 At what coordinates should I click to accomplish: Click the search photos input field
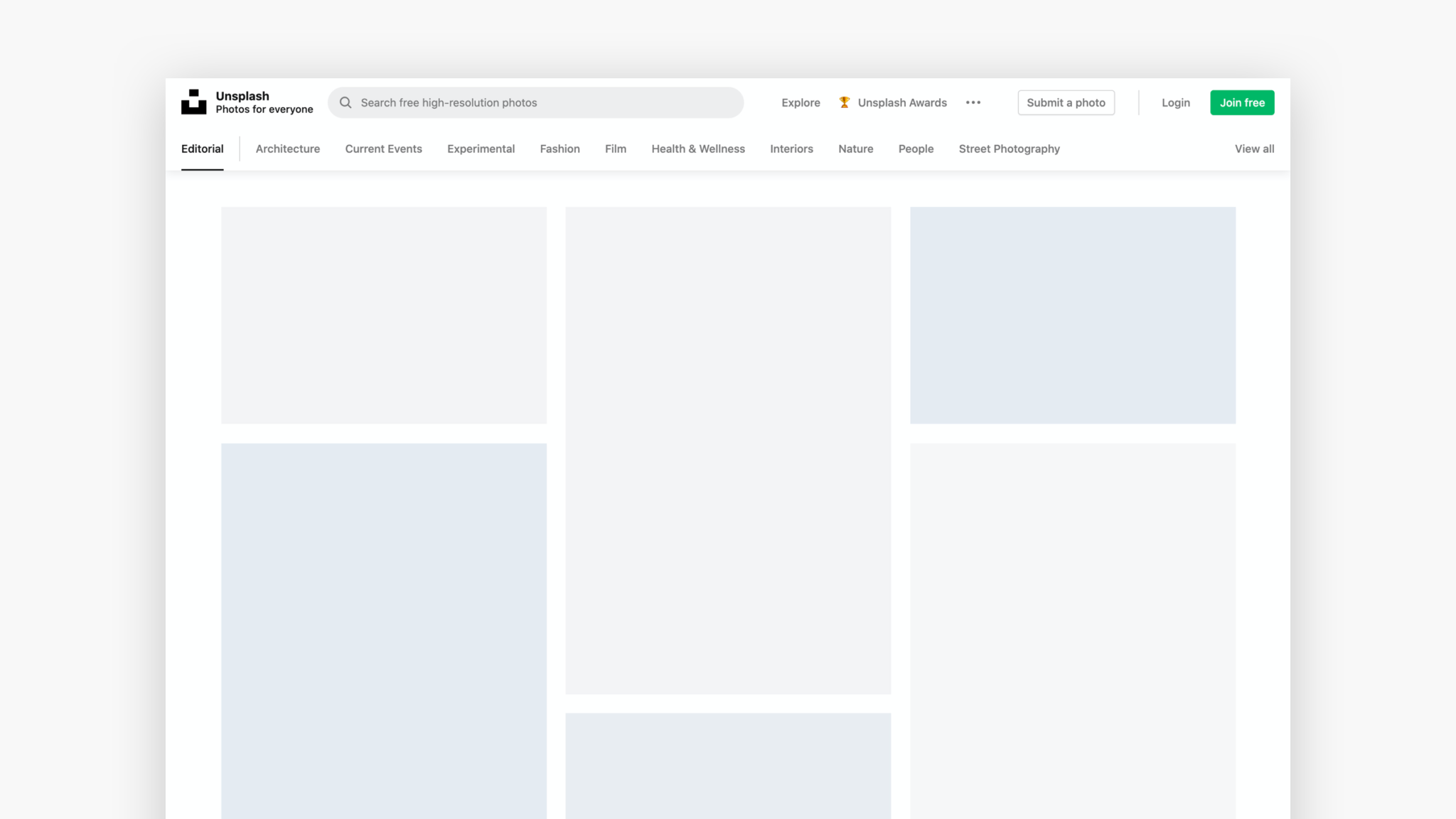(547, 102)
